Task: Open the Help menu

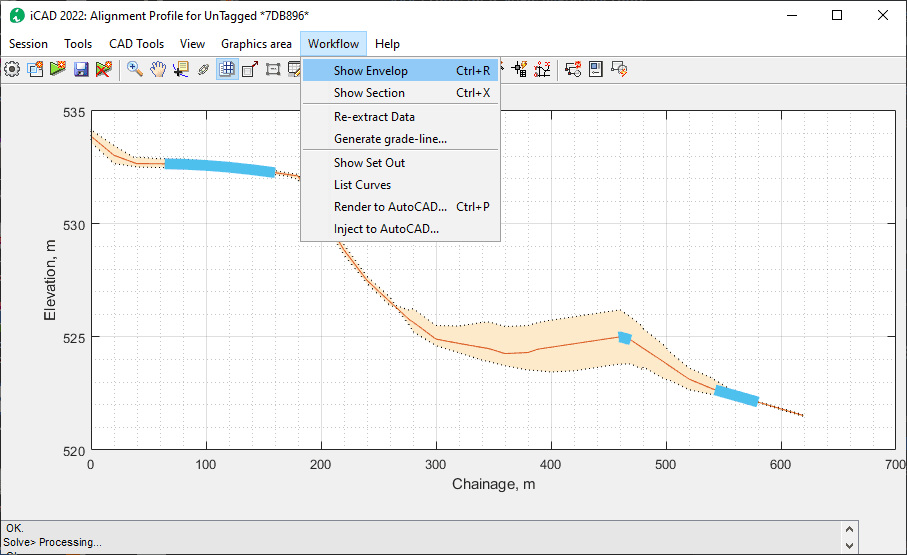Action: (x=387, y=44)
